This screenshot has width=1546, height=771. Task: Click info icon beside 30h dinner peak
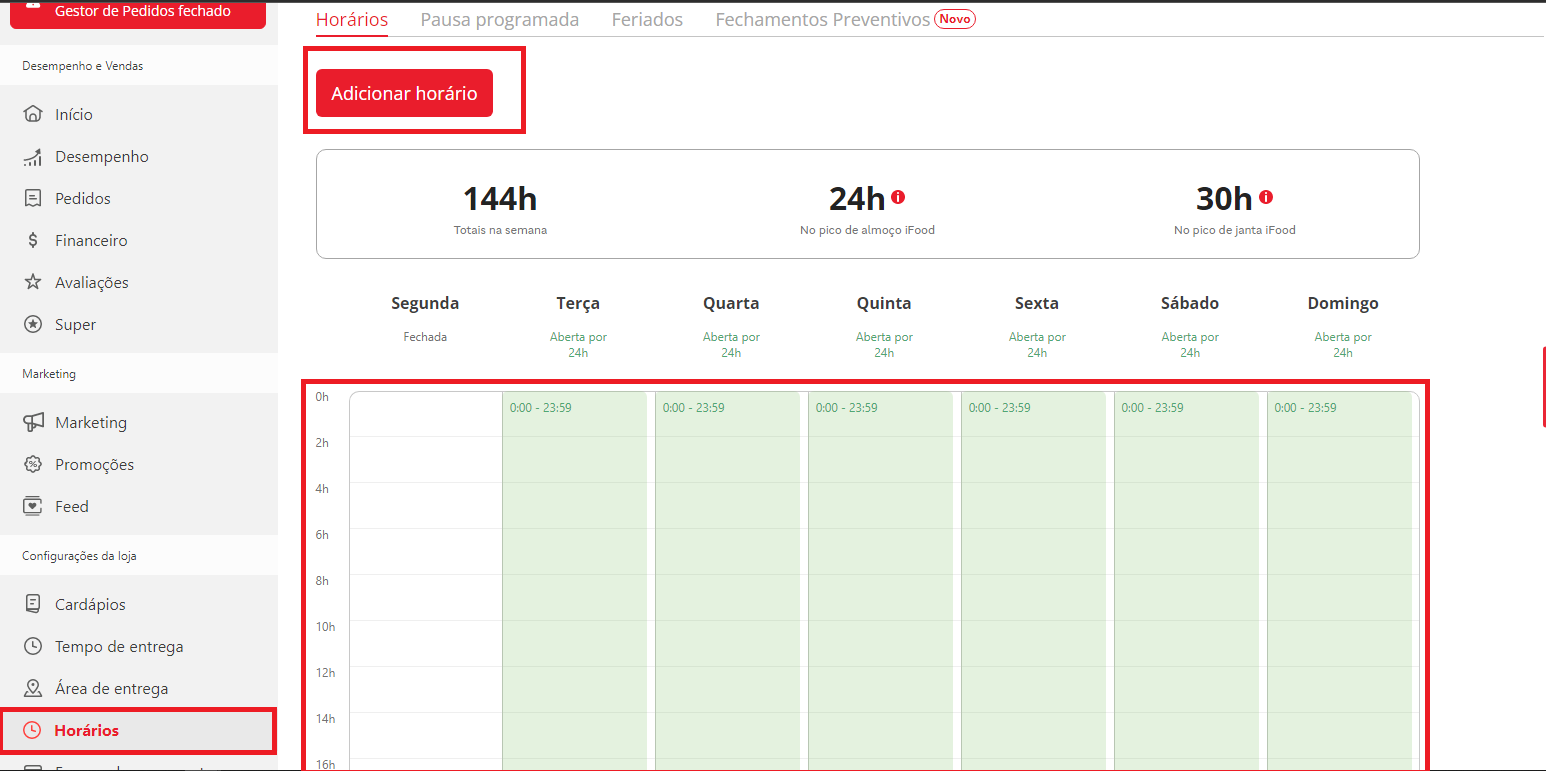tap(1266, 197)
